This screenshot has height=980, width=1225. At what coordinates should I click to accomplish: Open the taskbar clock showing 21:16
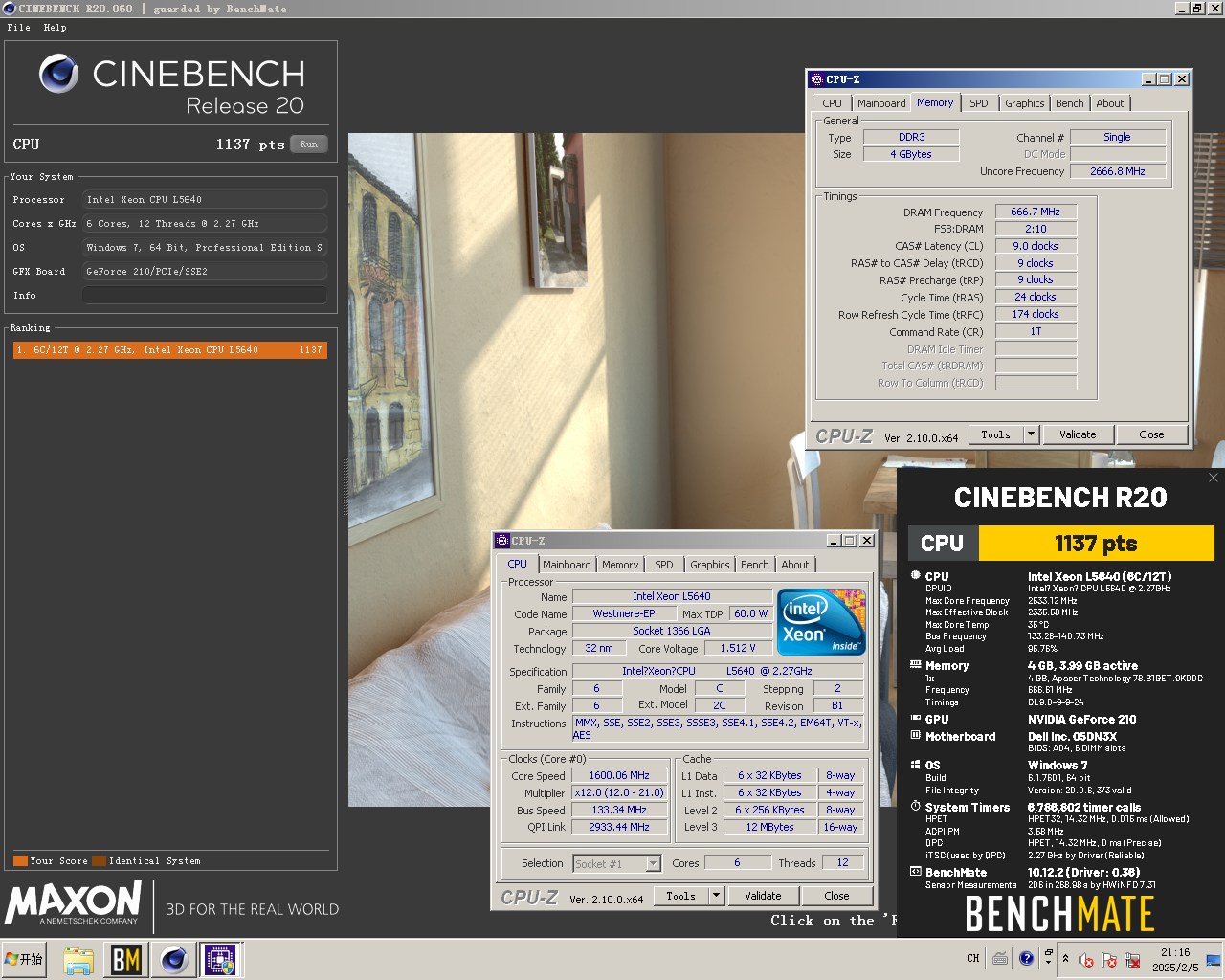(1174, 960)
